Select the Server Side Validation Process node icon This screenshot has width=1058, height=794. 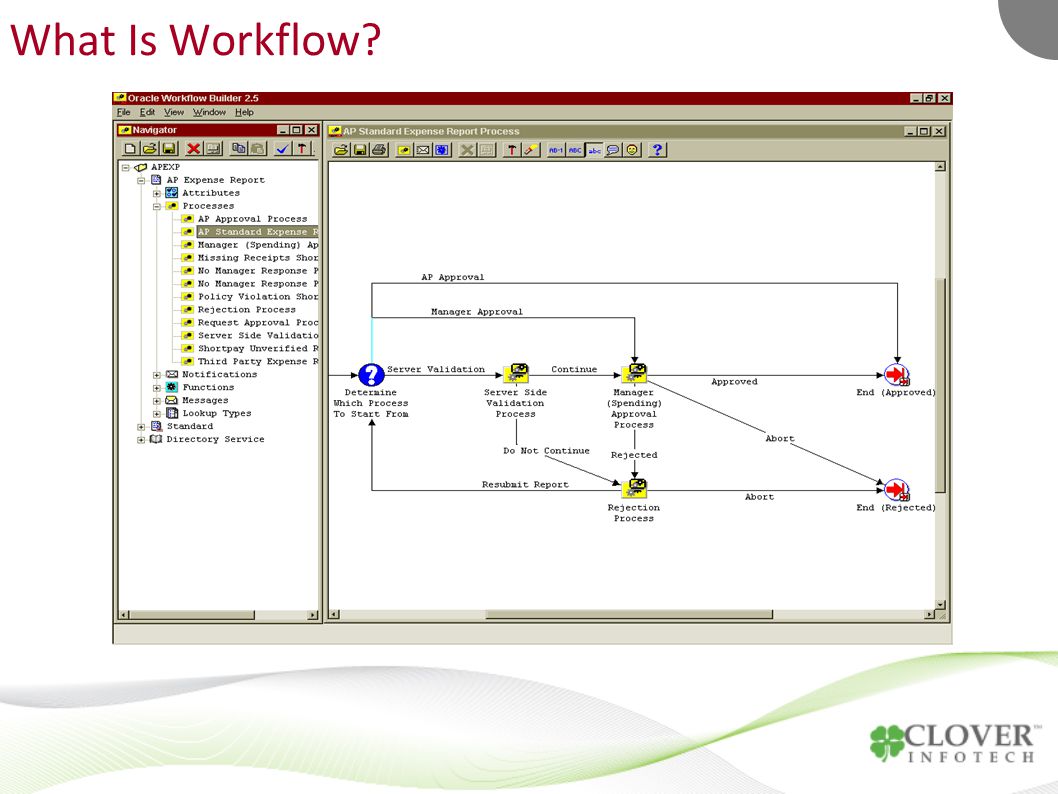pos(516,373)
